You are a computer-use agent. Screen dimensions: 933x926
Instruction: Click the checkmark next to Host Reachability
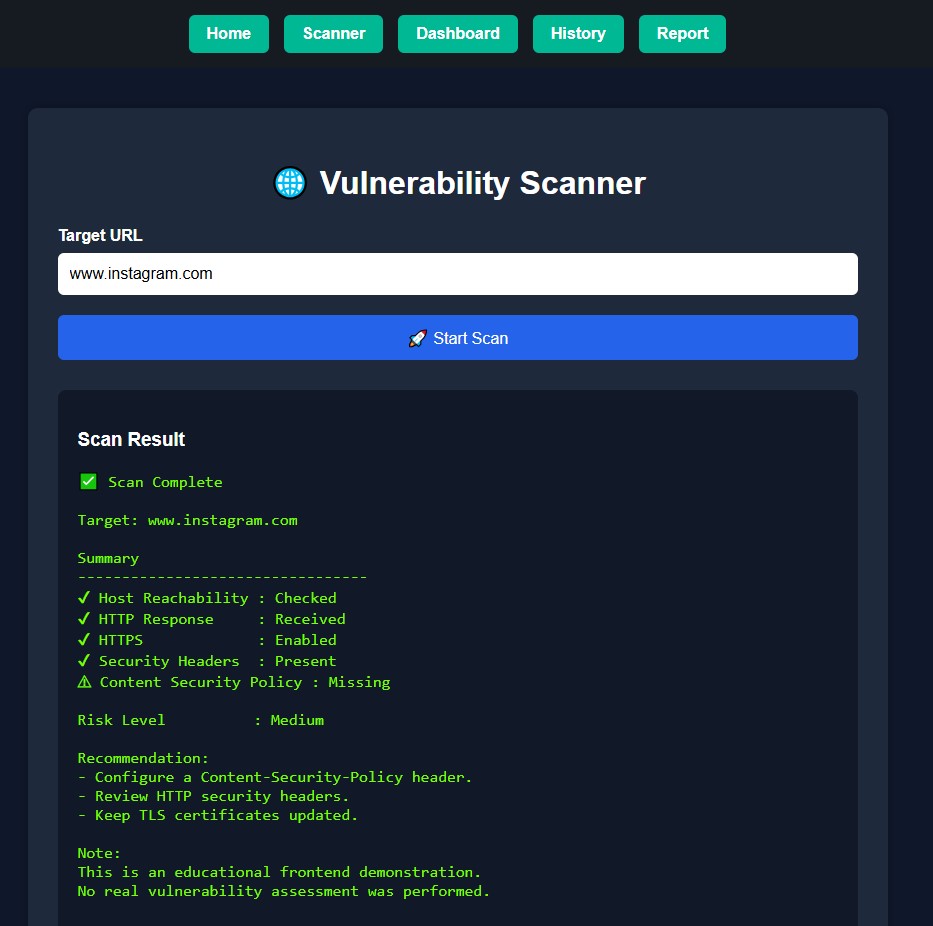coord(84,597)
